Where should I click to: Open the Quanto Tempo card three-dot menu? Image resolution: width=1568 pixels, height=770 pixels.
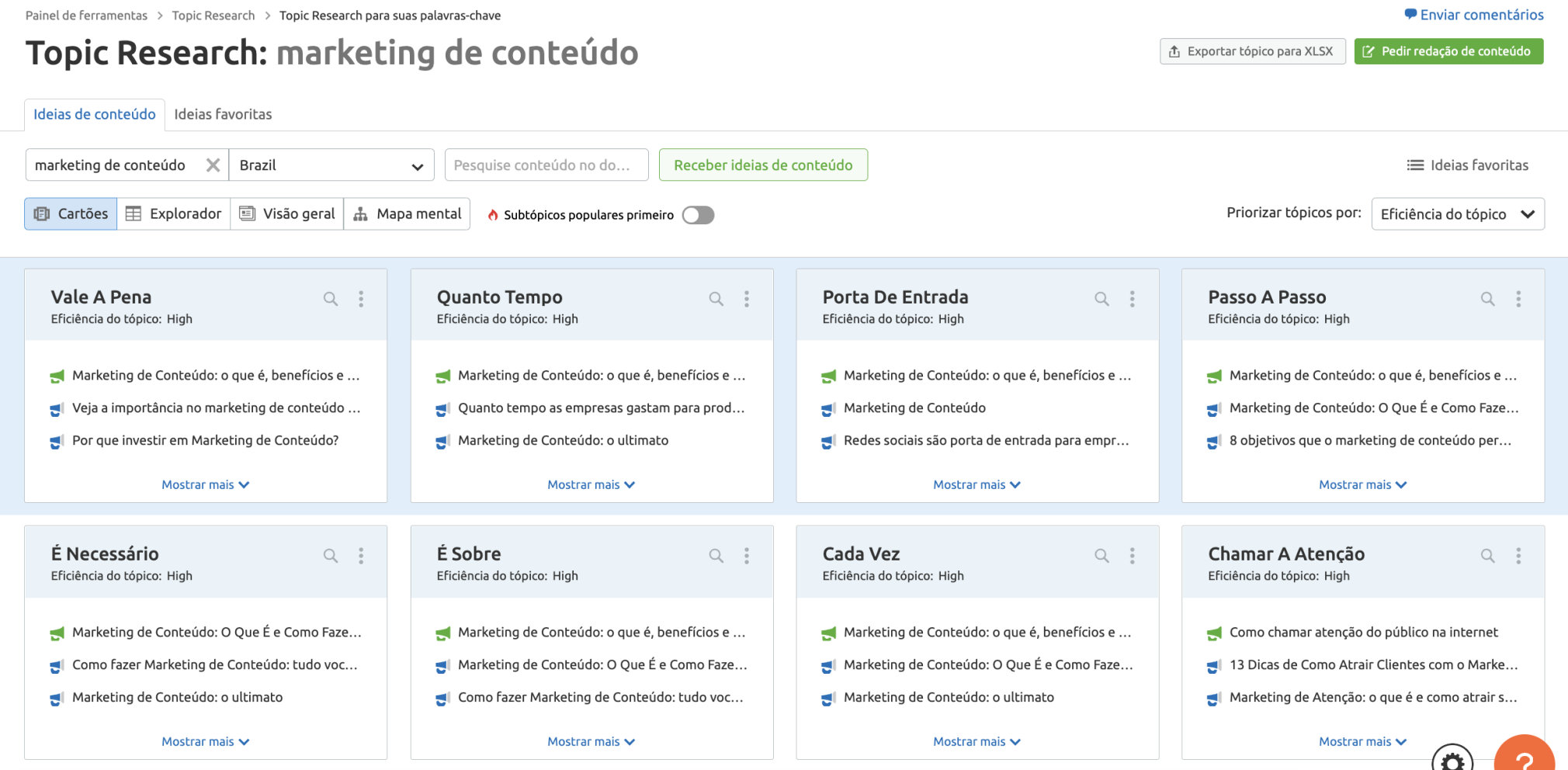[x=747, y=299]
